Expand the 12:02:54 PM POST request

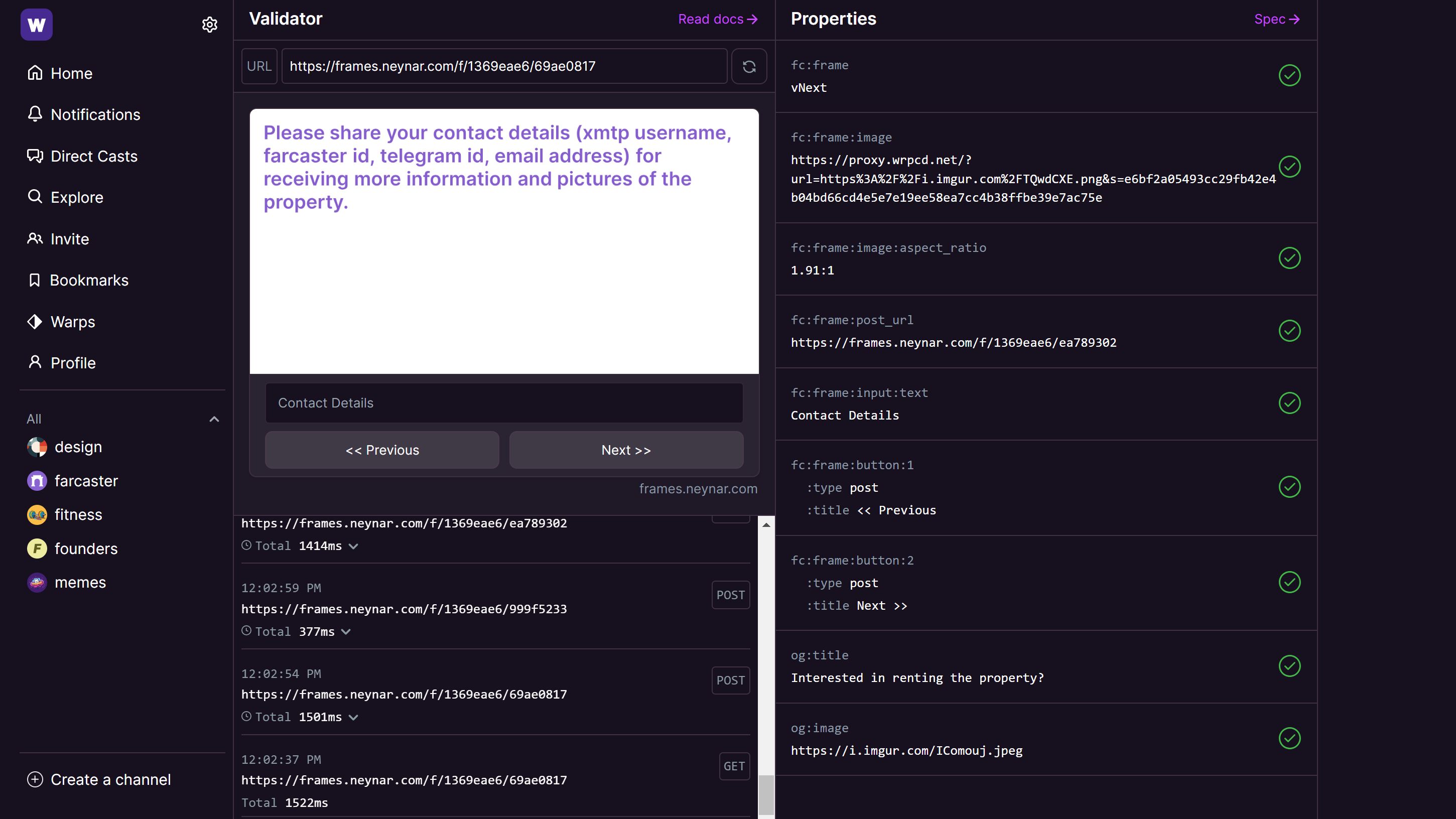pos(354,717)
